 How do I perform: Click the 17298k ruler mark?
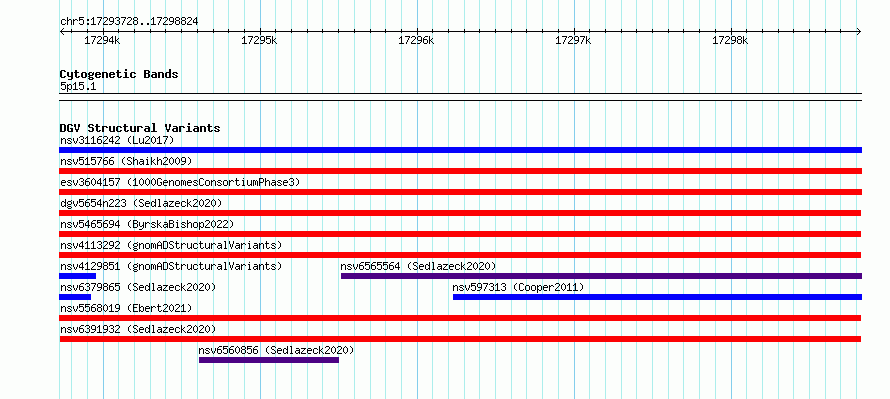click(731, 40)
